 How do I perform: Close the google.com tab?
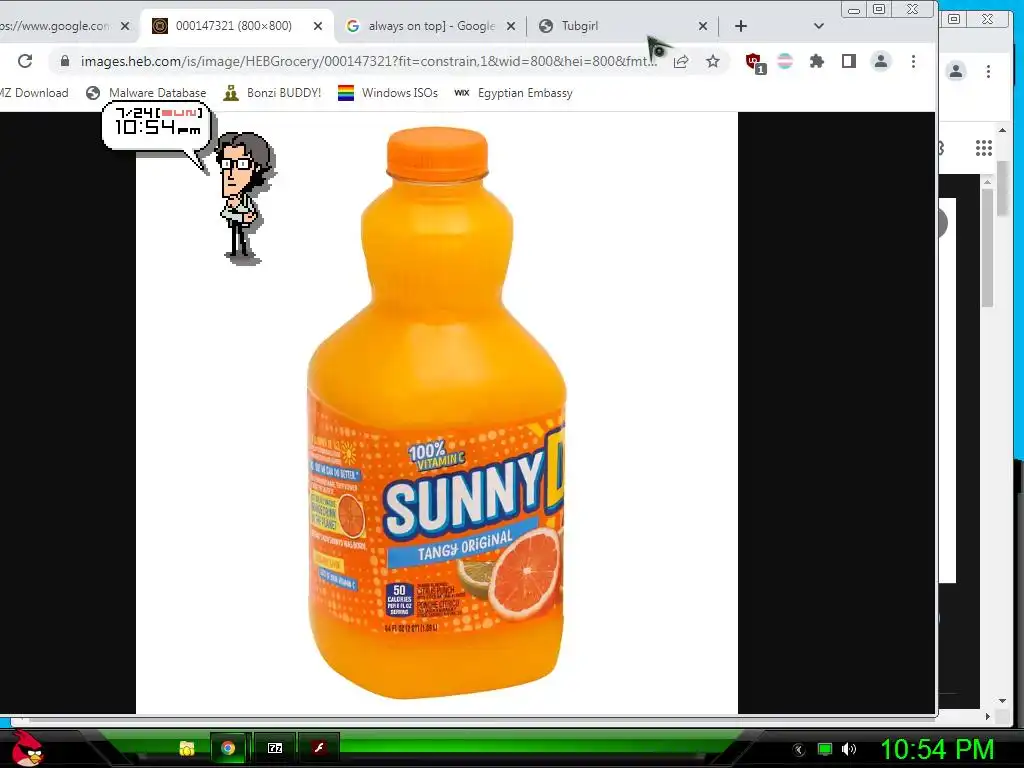(125, 26)
